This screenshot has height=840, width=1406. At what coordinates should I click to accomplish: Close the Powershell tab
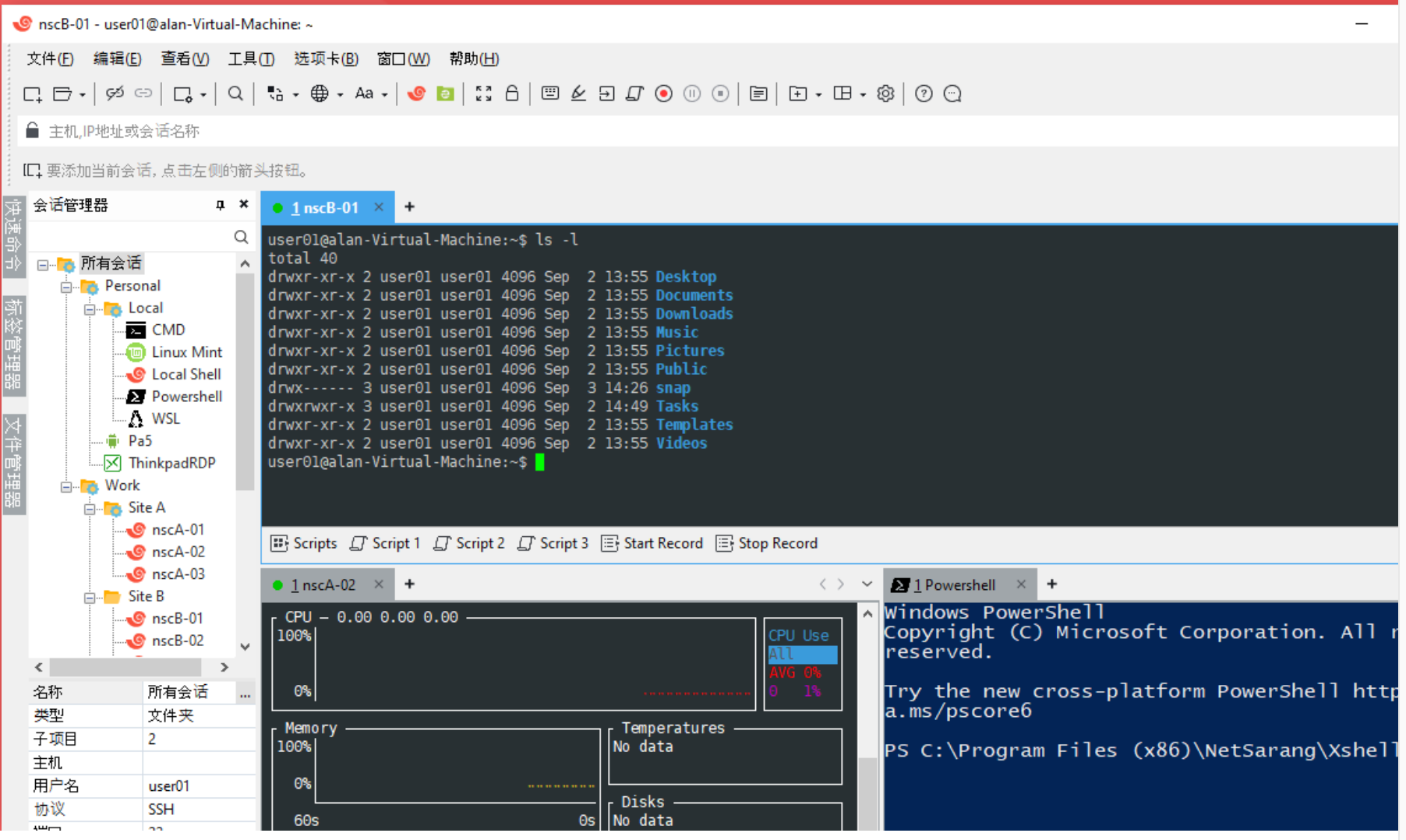pyautogui.click(x=1021, y=584)
